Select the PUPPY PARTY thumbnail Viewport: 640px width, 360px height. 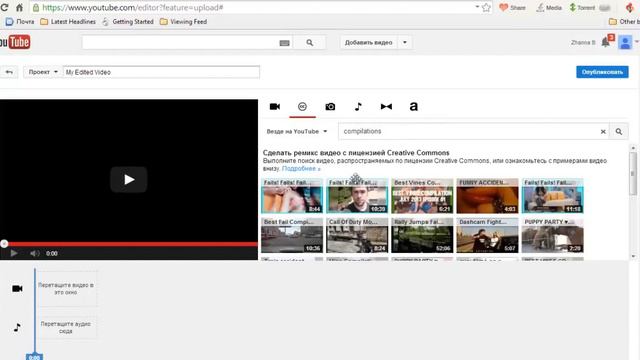coord(553,236)
